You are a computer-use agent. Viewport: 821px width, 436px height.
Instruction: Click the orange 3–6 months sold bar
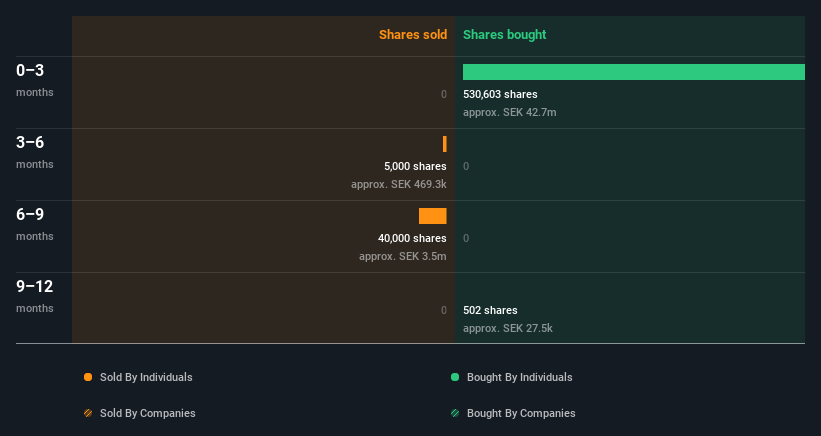tap(445, 144)
